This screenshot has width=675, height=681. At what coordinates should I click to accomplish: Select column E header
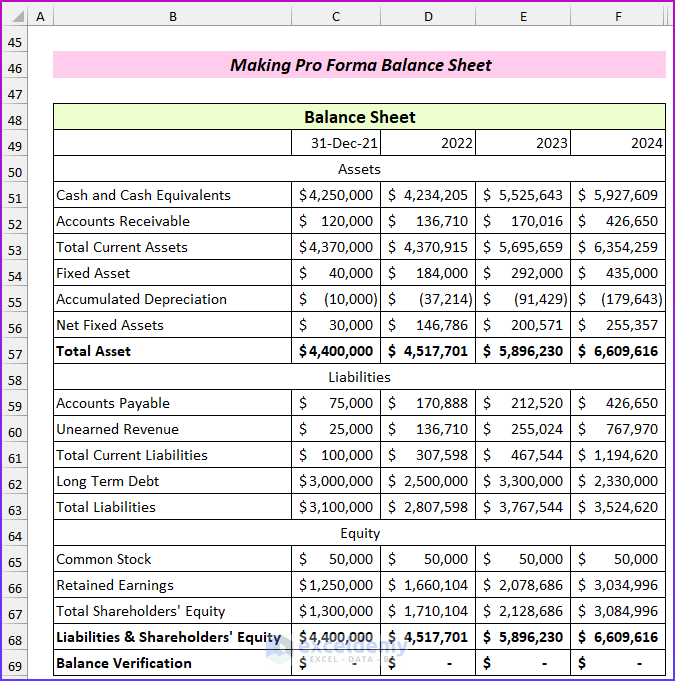tap(523, 17)
